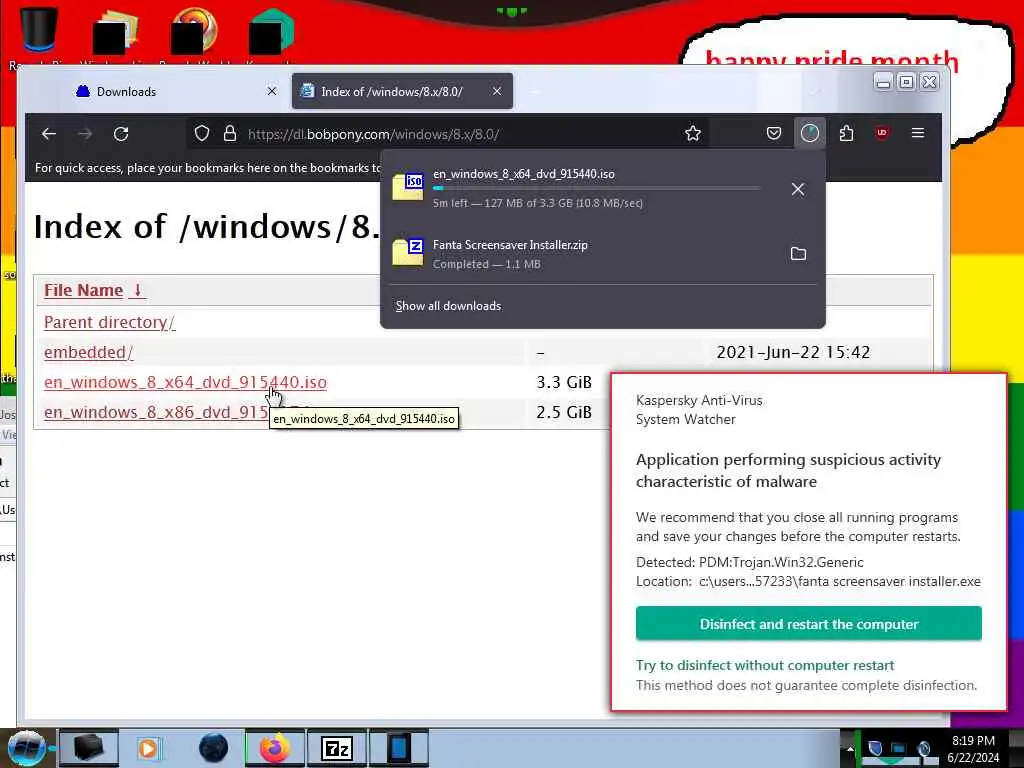
Task: Close the Index of /windows/8.x/8.0/ tab
Action: point(497,91)
